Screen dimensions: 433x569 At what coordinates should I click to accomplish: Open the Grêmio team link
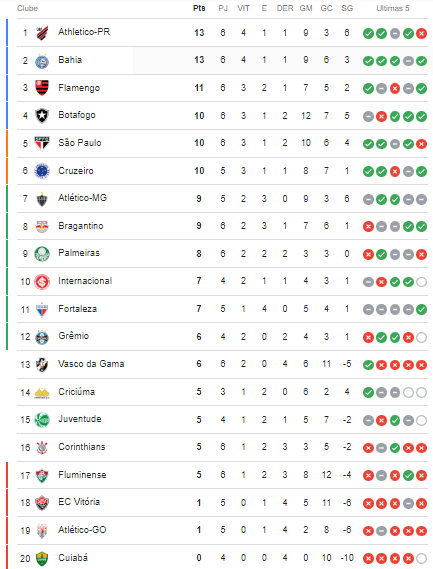point(74,336)
